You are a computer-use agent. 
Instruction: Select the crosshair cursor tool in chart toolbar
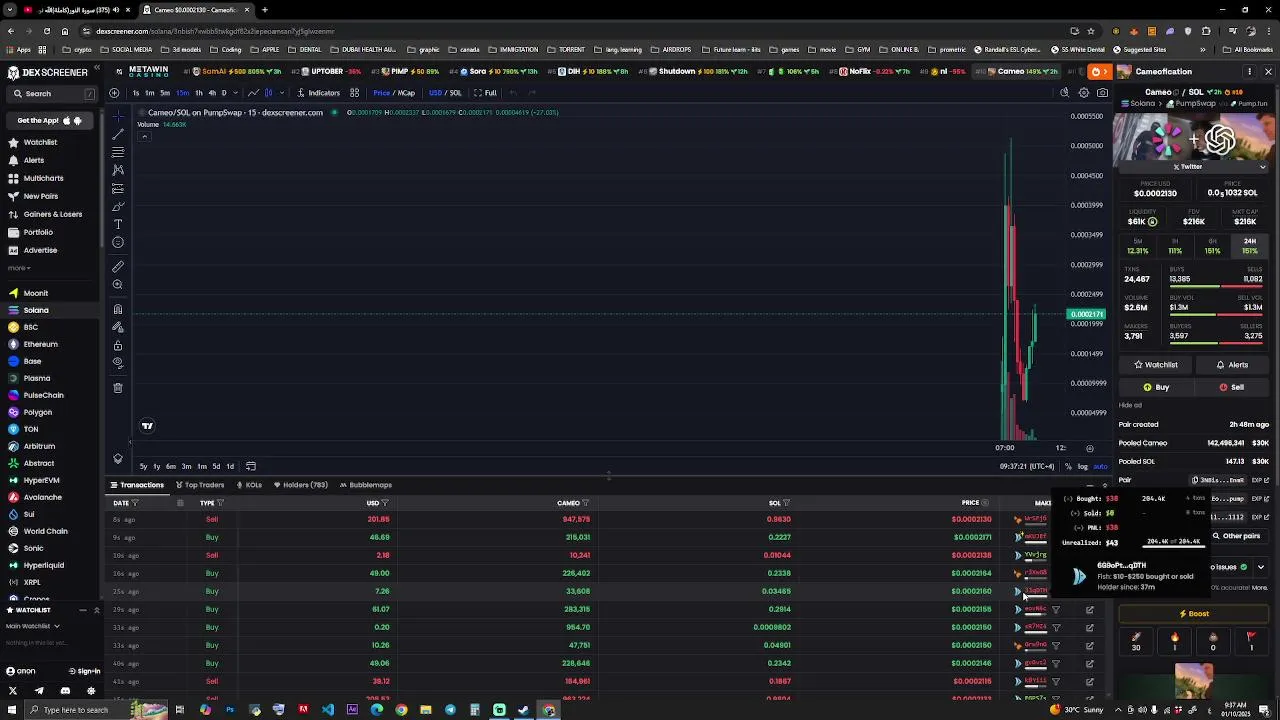[x=118, y=115]
